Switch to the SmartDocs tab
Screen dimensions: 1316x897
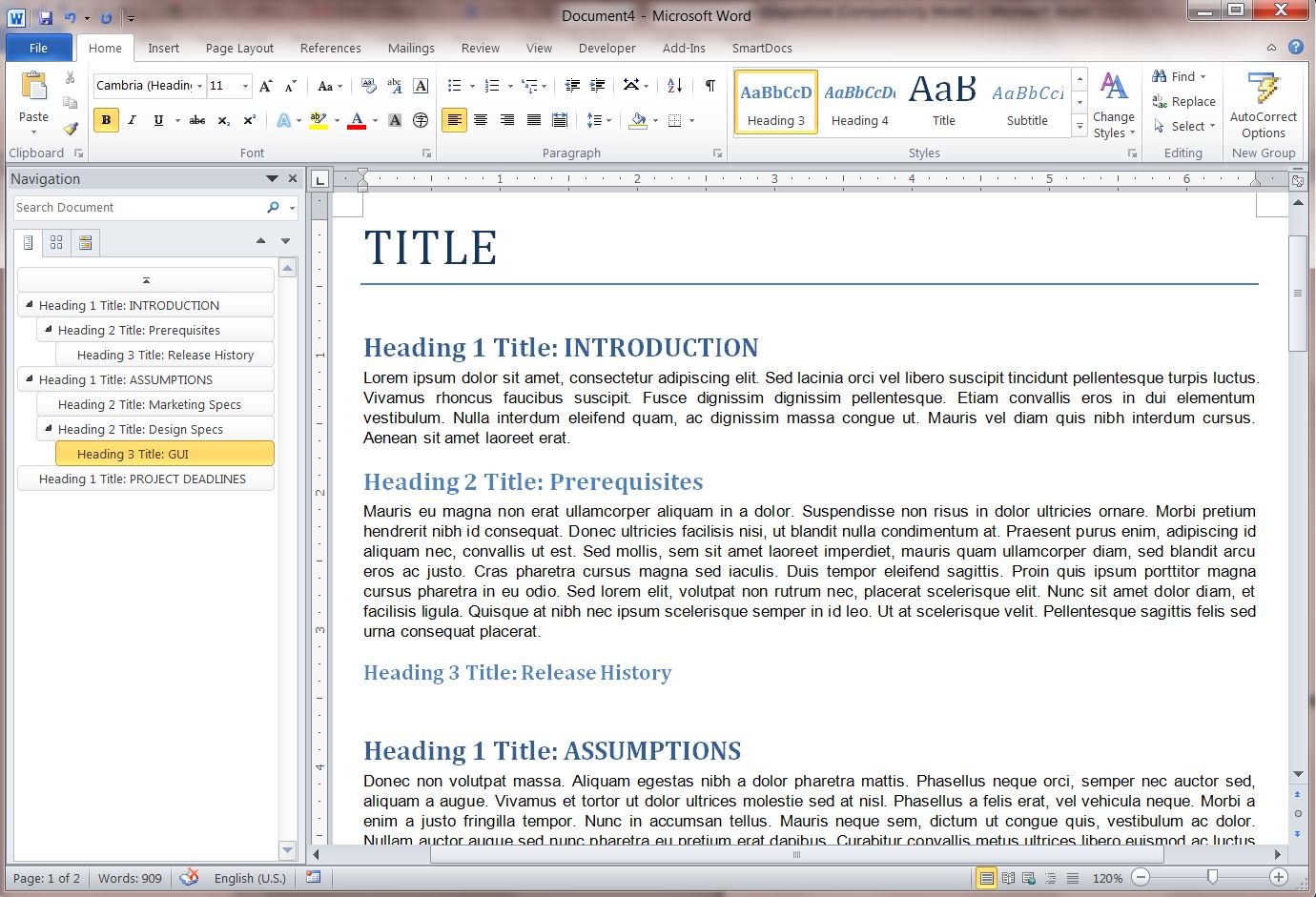pos(762,48)
